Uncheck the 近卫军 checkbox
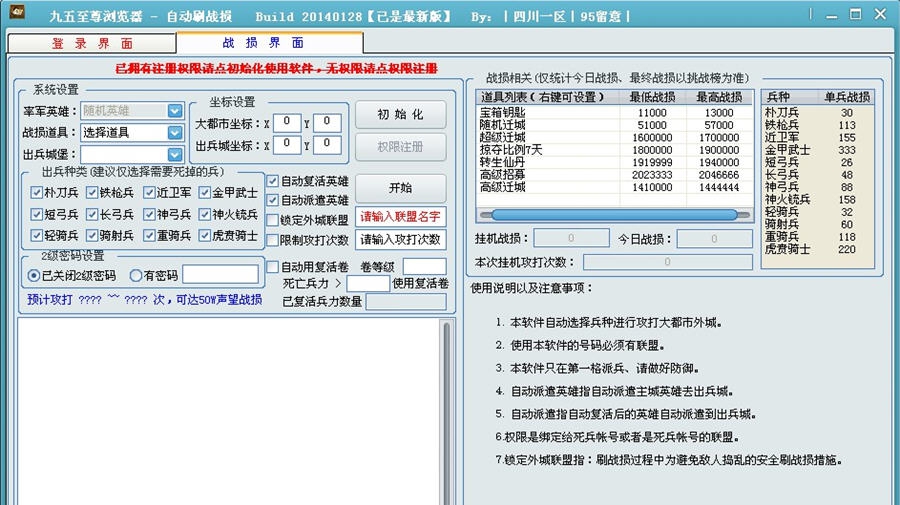Screen dimensions: 900x505 pos(149,193)
